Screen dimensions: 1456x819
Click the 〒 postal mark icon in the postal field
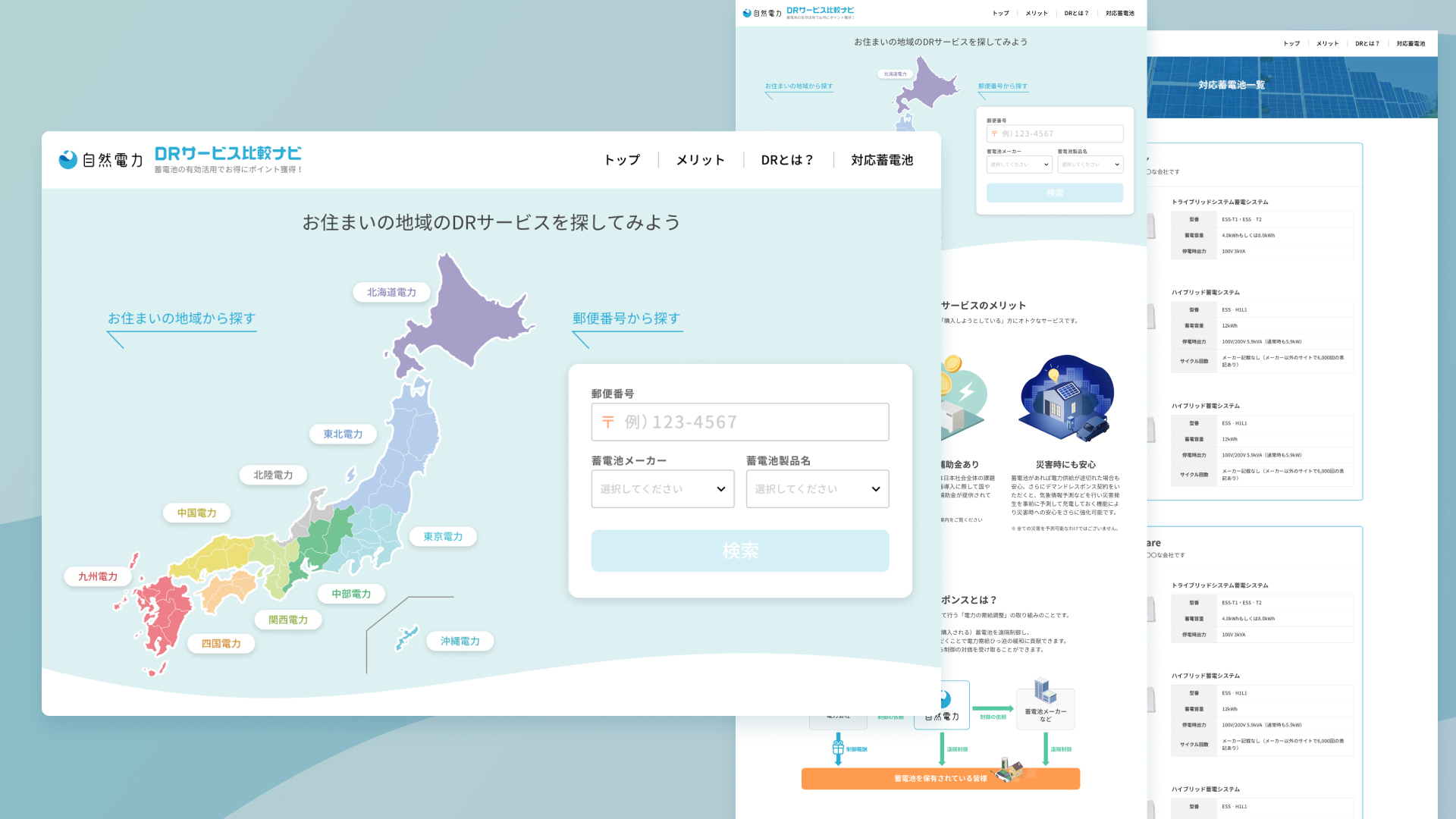(607, 422)
